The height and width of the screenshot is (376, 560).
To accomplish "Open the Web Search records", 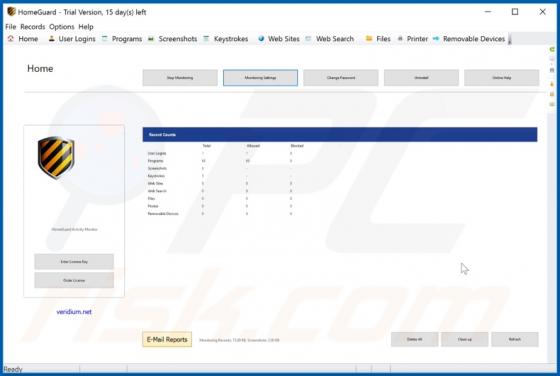I will point(330,39).
